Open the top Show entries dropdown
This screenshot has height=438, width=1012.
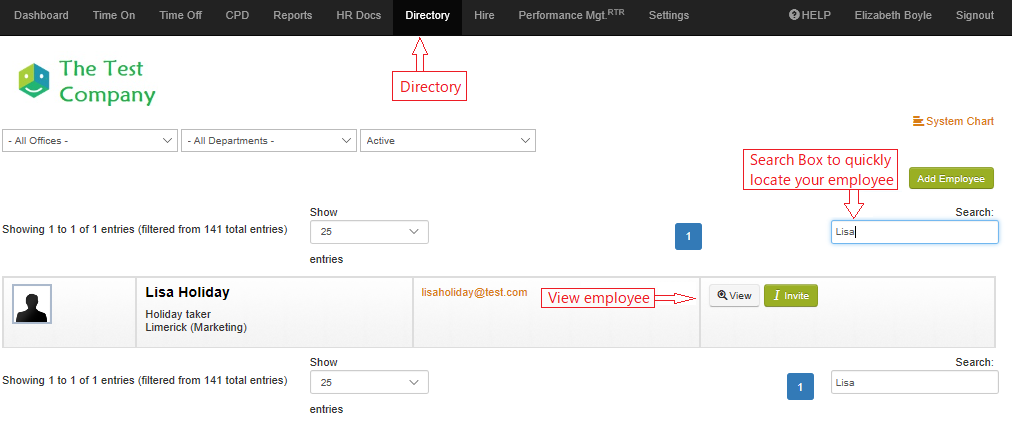pyautogui.click(x=369, y=232)
